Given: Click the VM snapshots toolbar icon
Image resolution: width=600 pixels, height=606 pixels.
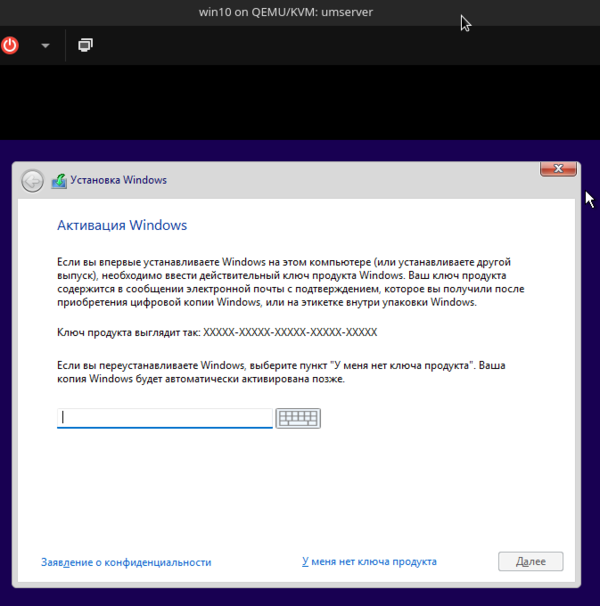Looking at the screenshot, I should coord(85,45).
